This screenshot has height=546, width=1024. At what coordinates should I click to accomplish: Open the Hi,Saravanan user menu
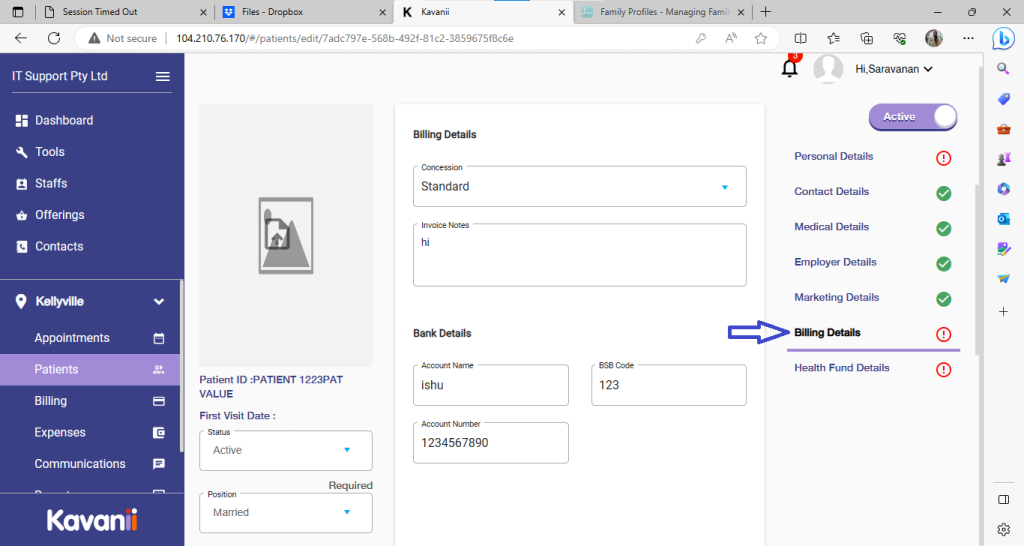pos(893,69)
